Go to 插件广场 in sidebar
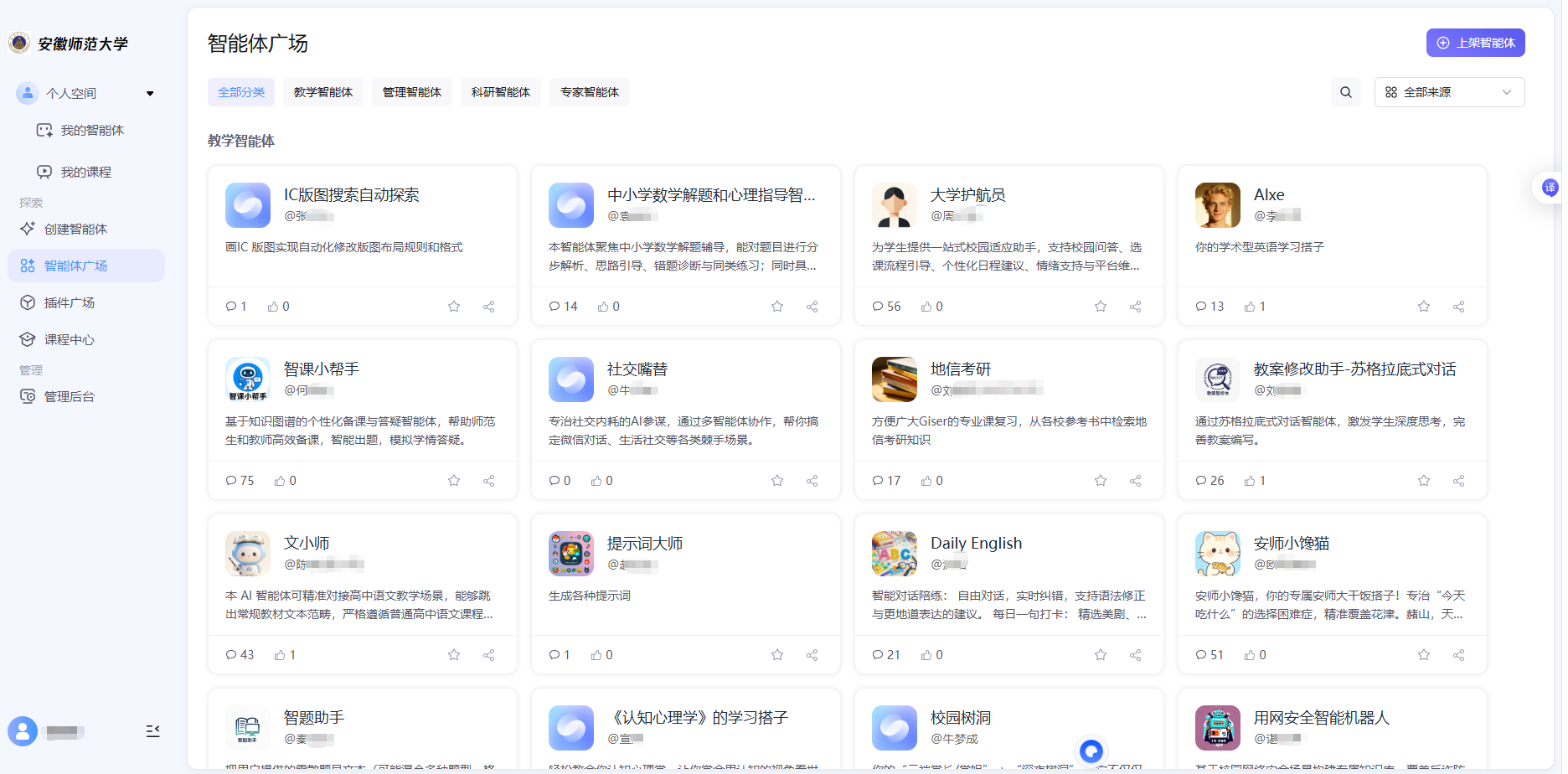 click(69, 302)
